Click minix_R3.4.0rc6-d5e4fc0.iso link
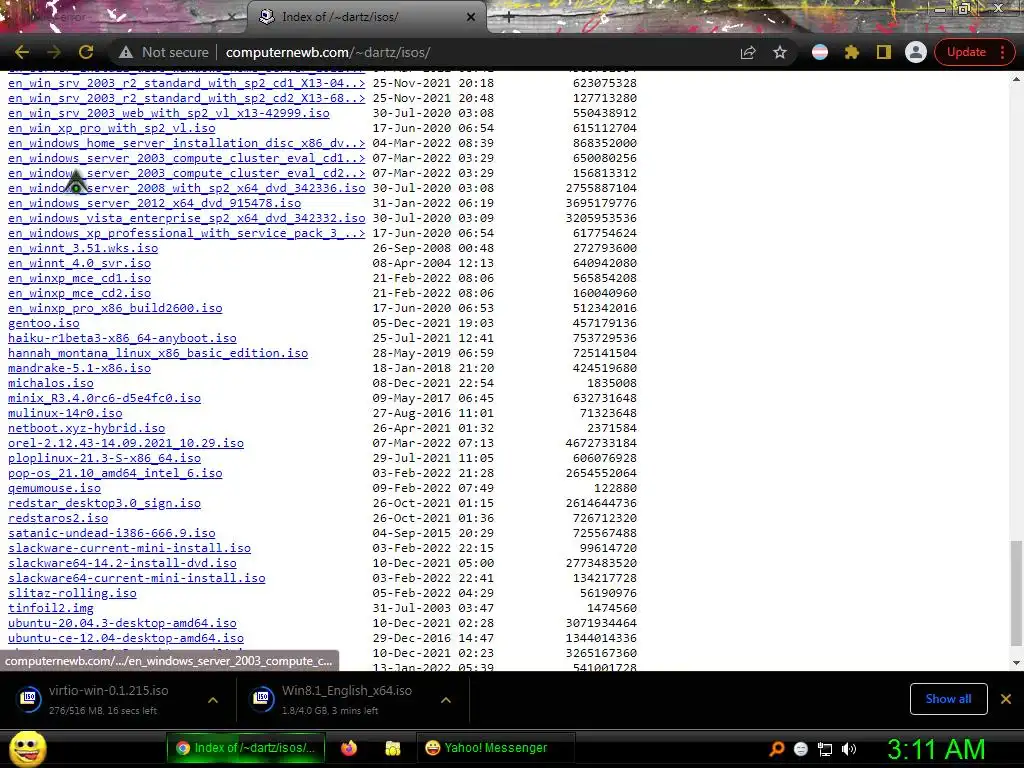 click(104, 398)
